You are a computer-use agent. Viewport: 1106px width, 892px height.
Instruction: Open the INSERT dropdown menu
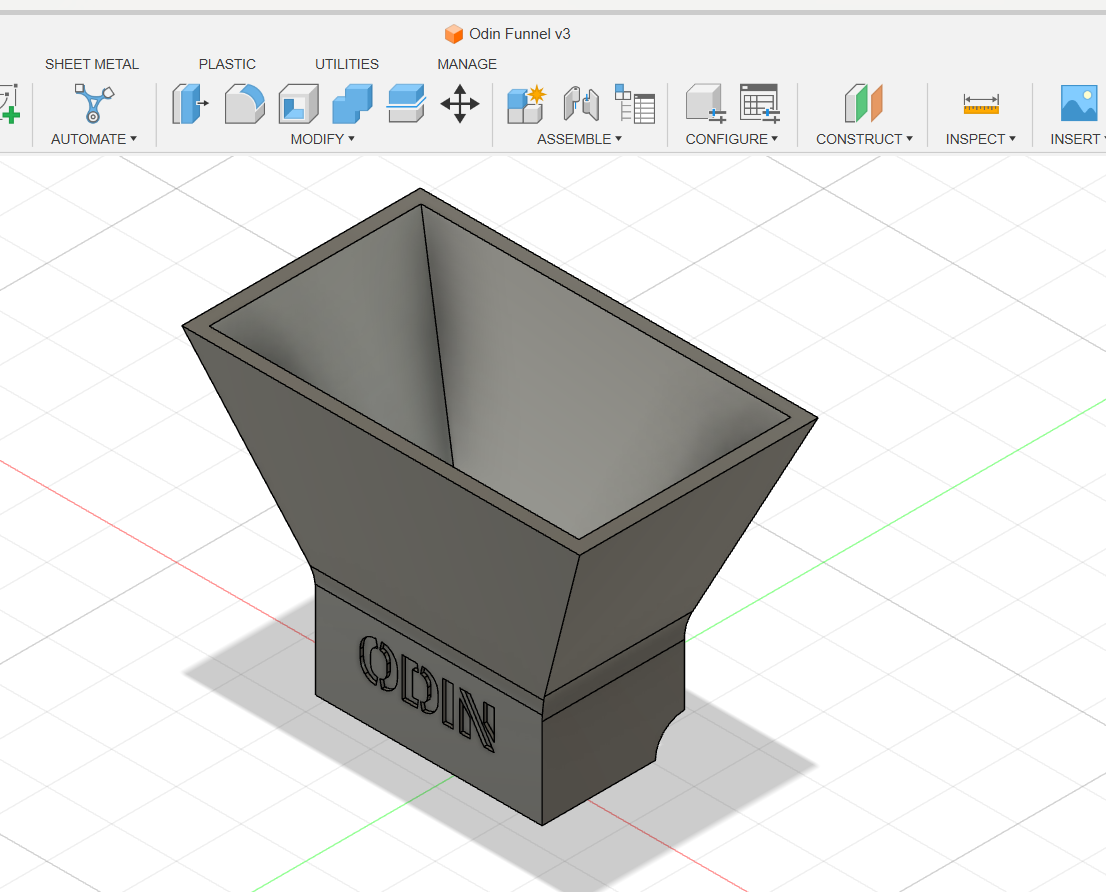(x=1078, y=139)
